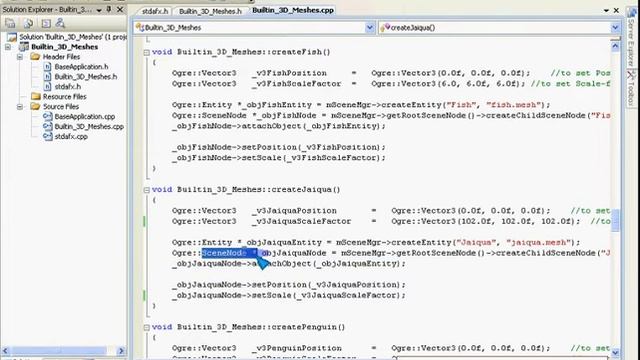Select Builtin_3D_Meshes.cpp in Solution Explorer
640x360 pixels.
[89, 127]
